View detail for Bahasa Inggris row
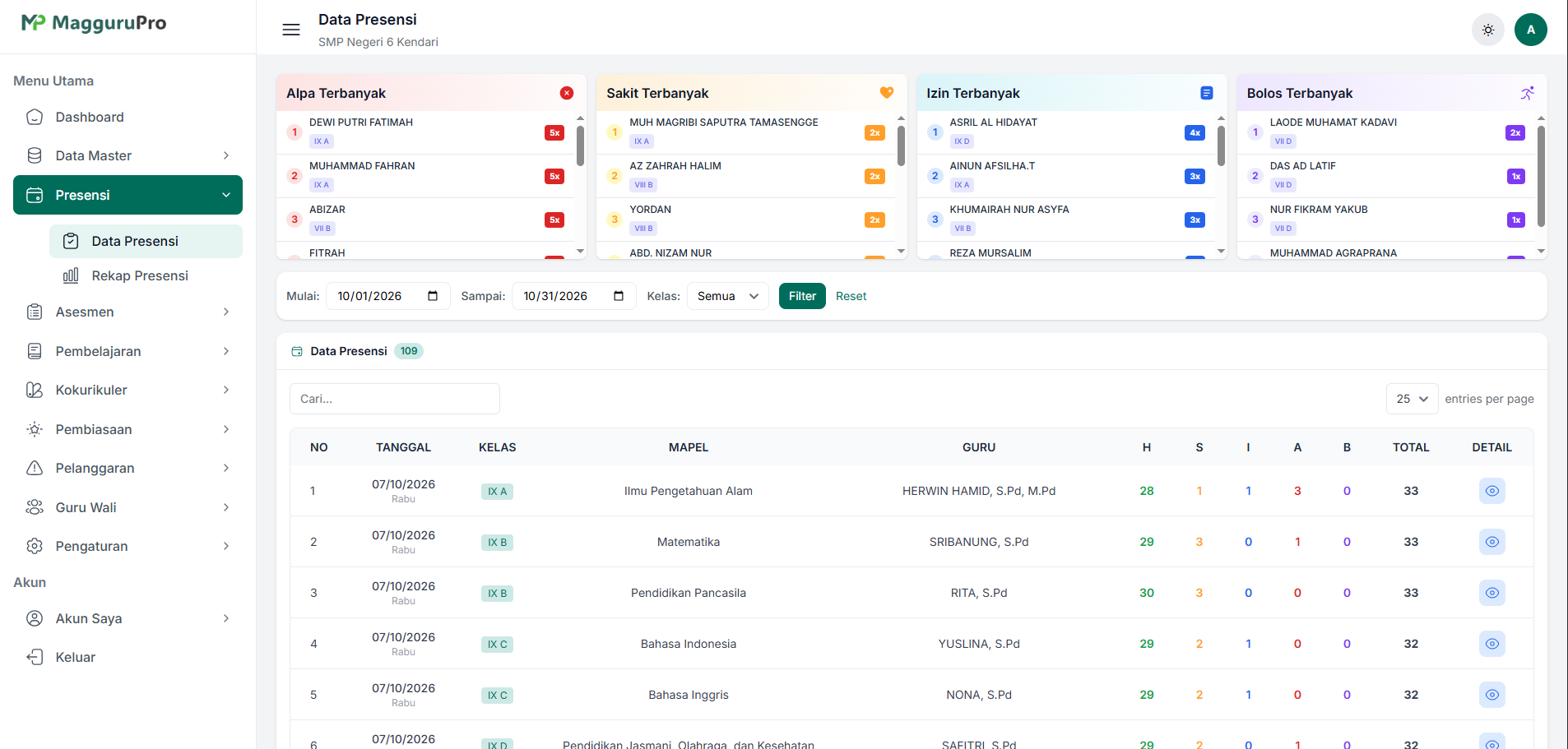 coord(1491,695)
